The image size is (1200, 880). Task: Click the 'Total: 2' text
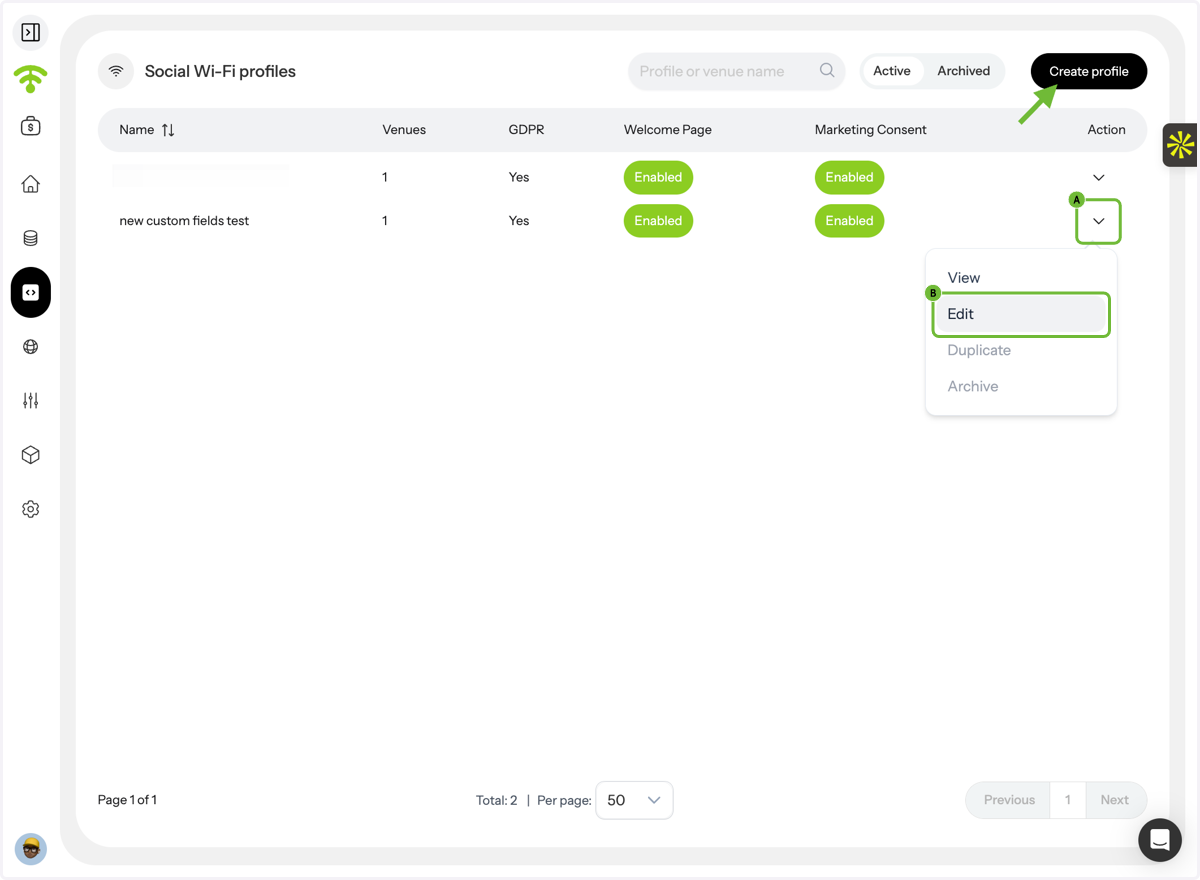pos(497,801)
